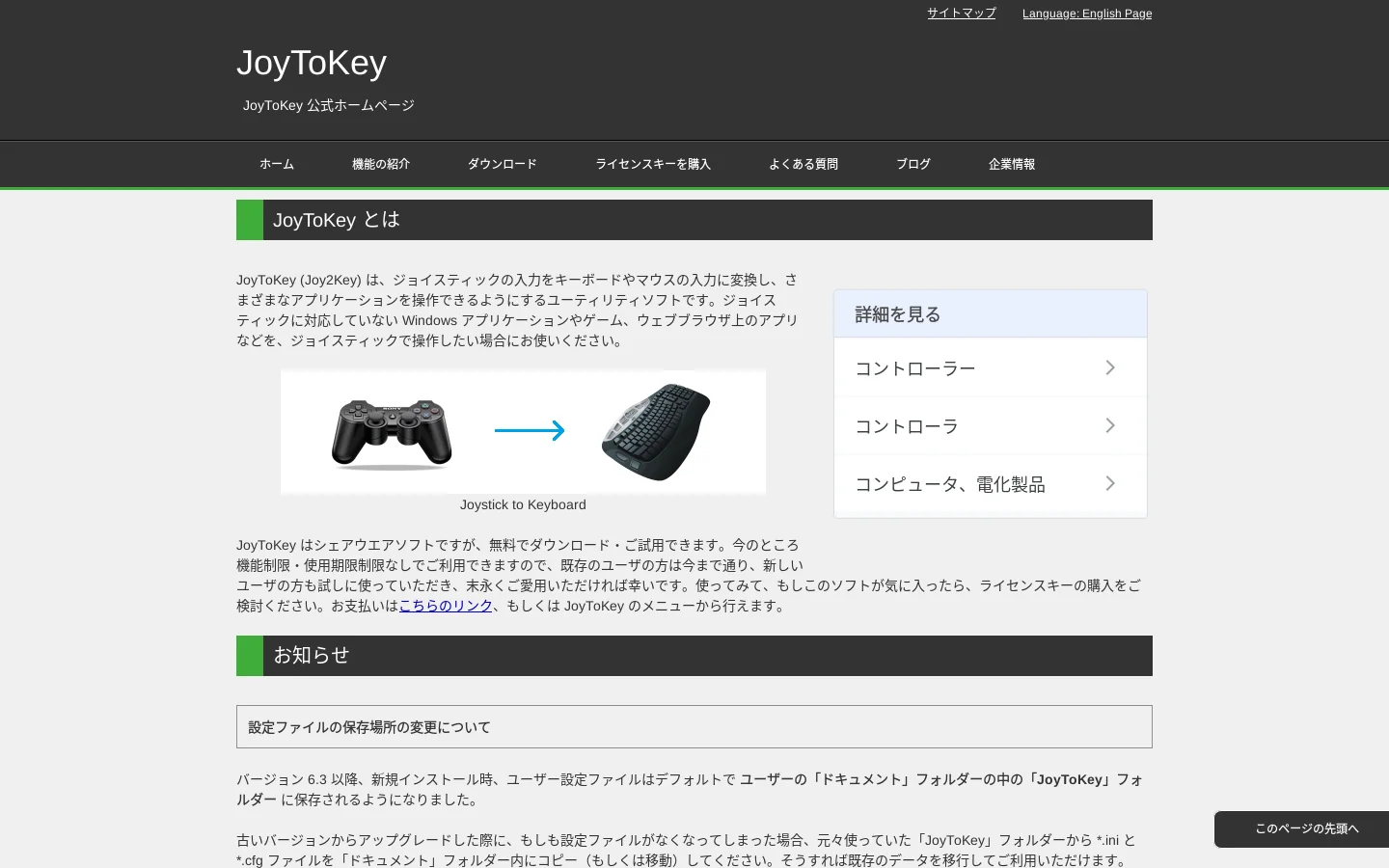Follow the こちらのリンク payment link
Image resolution: width=1389 pixels, height=868 pixels.
point(446,606)
